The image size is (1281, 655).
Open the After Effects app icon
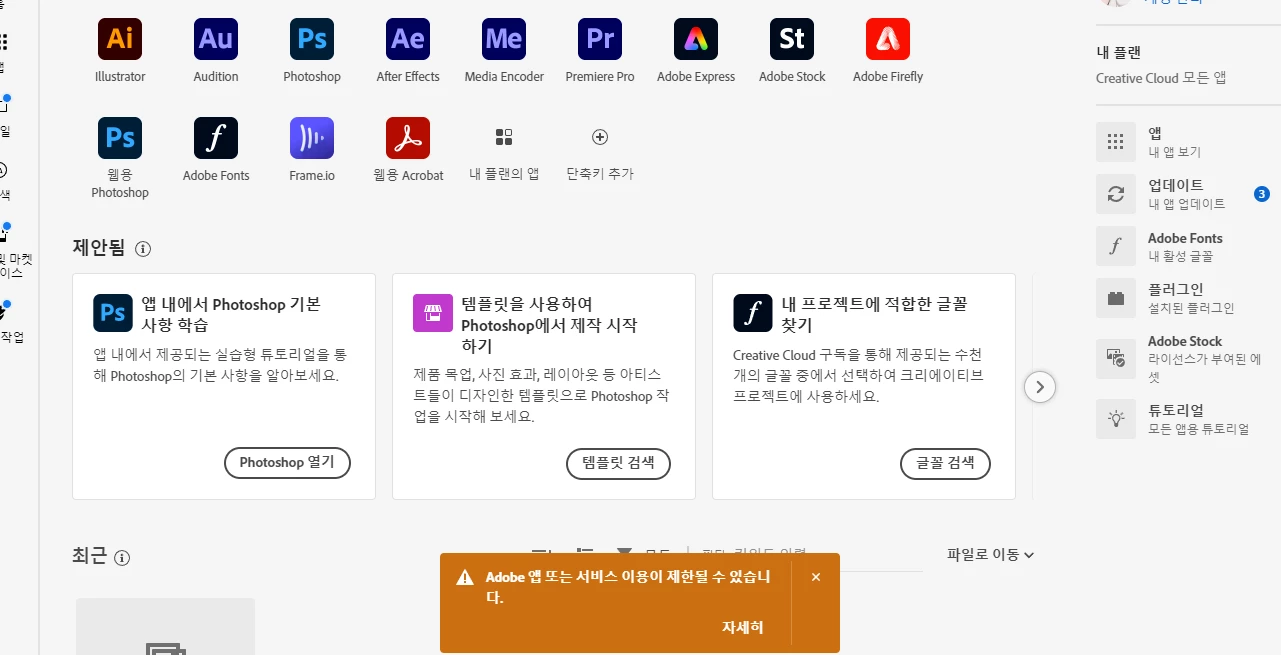point(408,39)
